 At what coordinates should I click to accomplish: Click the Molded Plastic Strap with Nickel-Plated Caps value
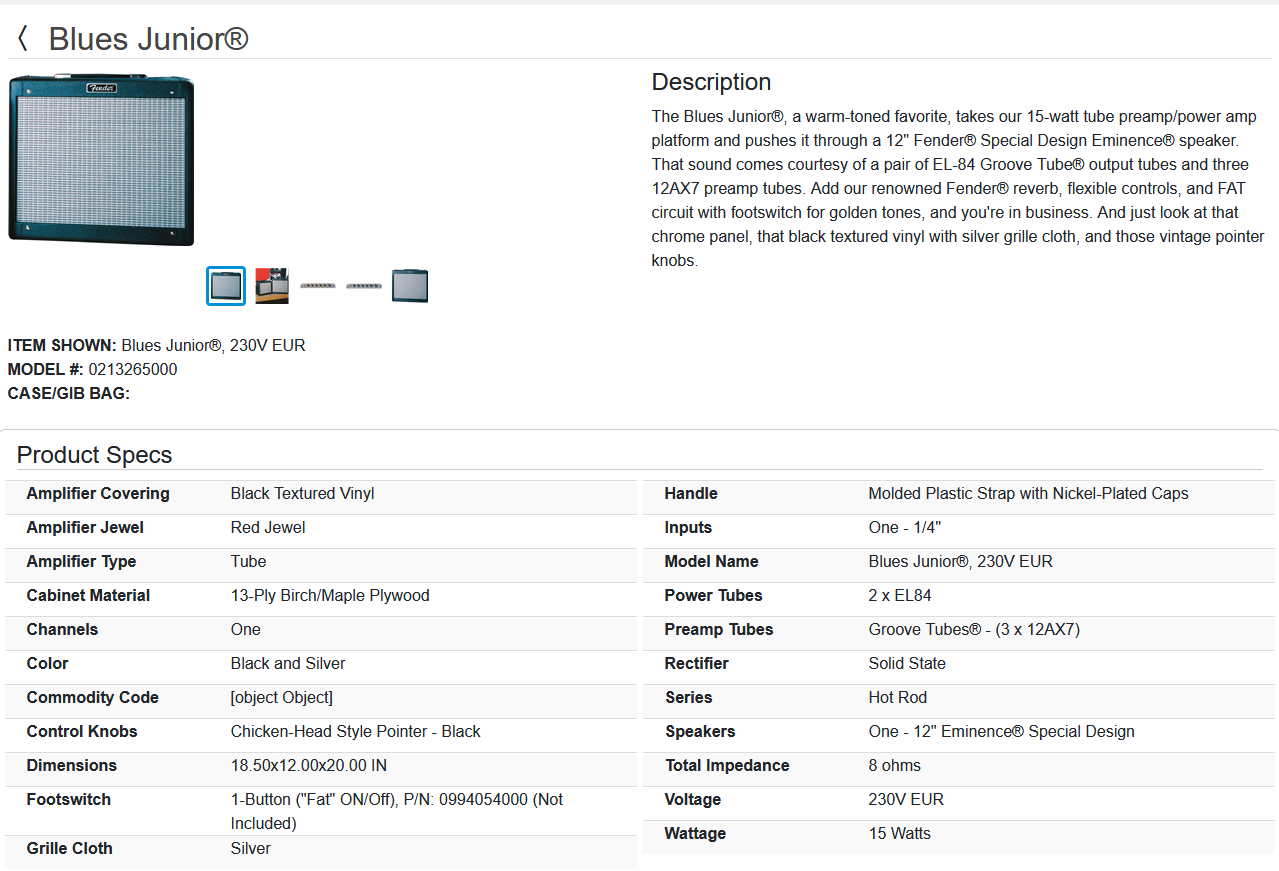click(1029, 493)
